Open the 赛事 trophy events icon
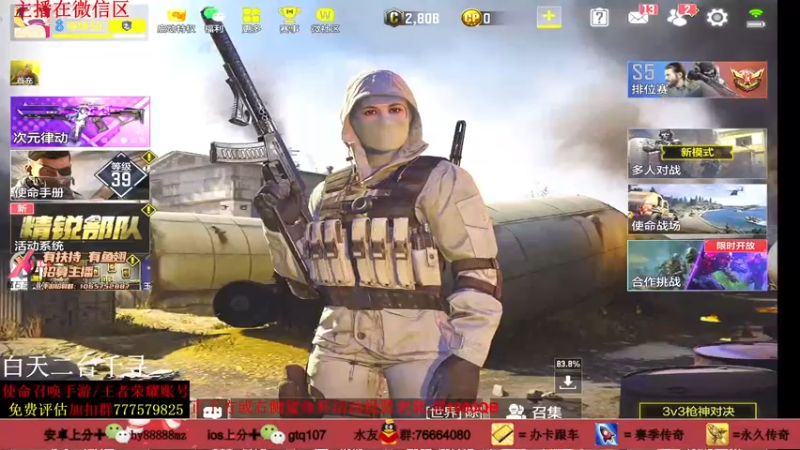The image size is (800, 450). [x=289, y=20]
